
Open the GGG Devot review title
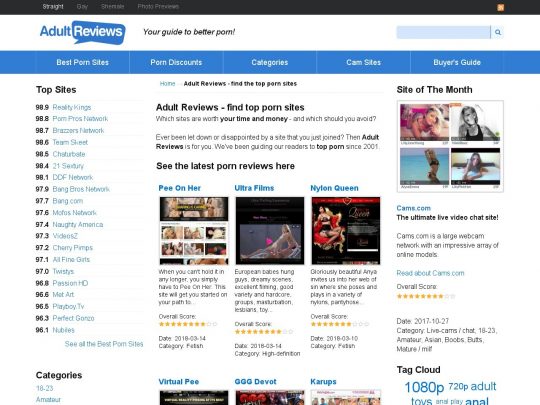[x=255, y=382]
